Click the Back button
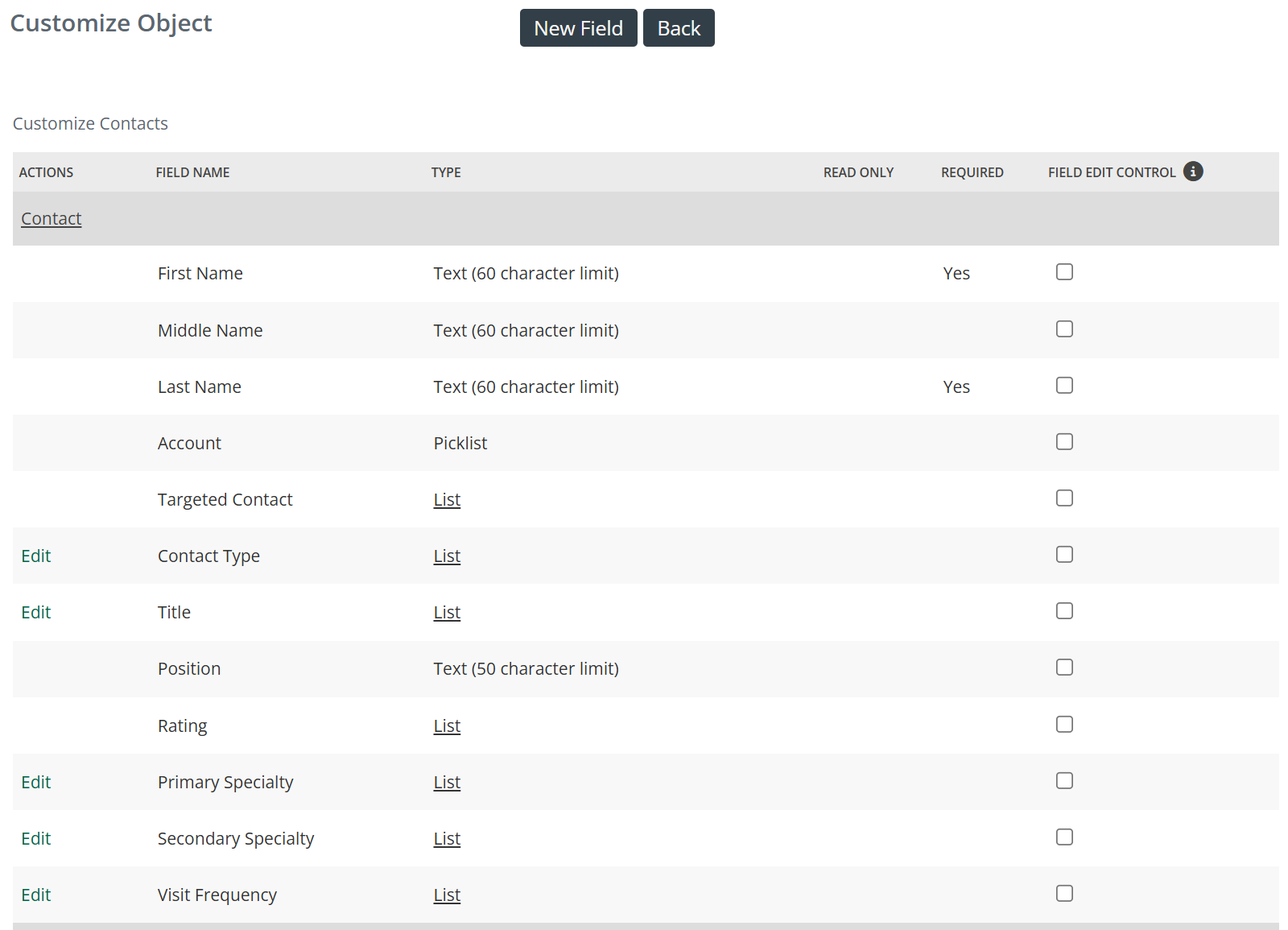This screenshot has height=930, width=1288. tap(679, 28)
